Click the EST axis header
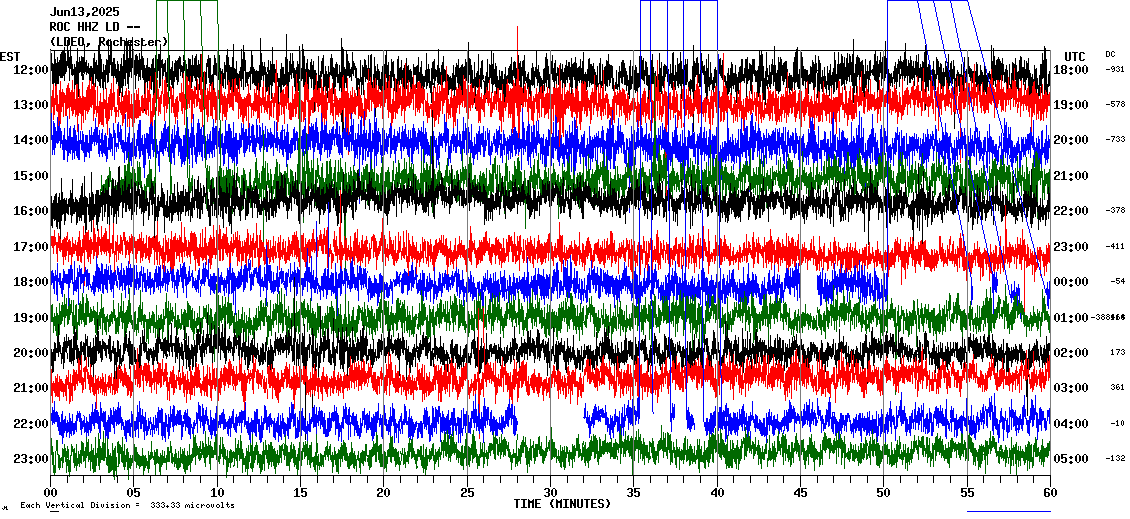Viewport: 1130px width, 519px height. click(10, 56)
